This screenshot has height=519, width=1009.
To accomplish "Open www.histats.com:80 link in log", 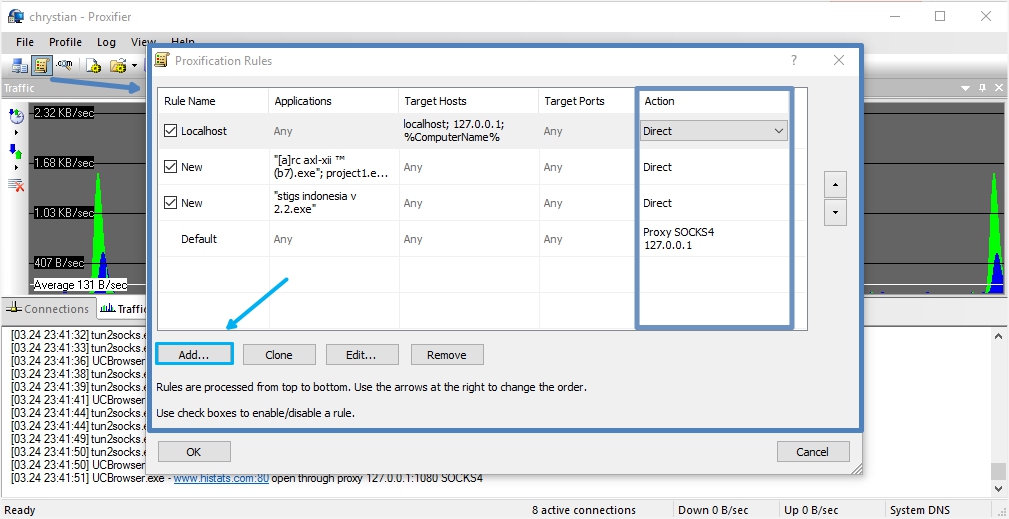I will [x=221, y=478].
